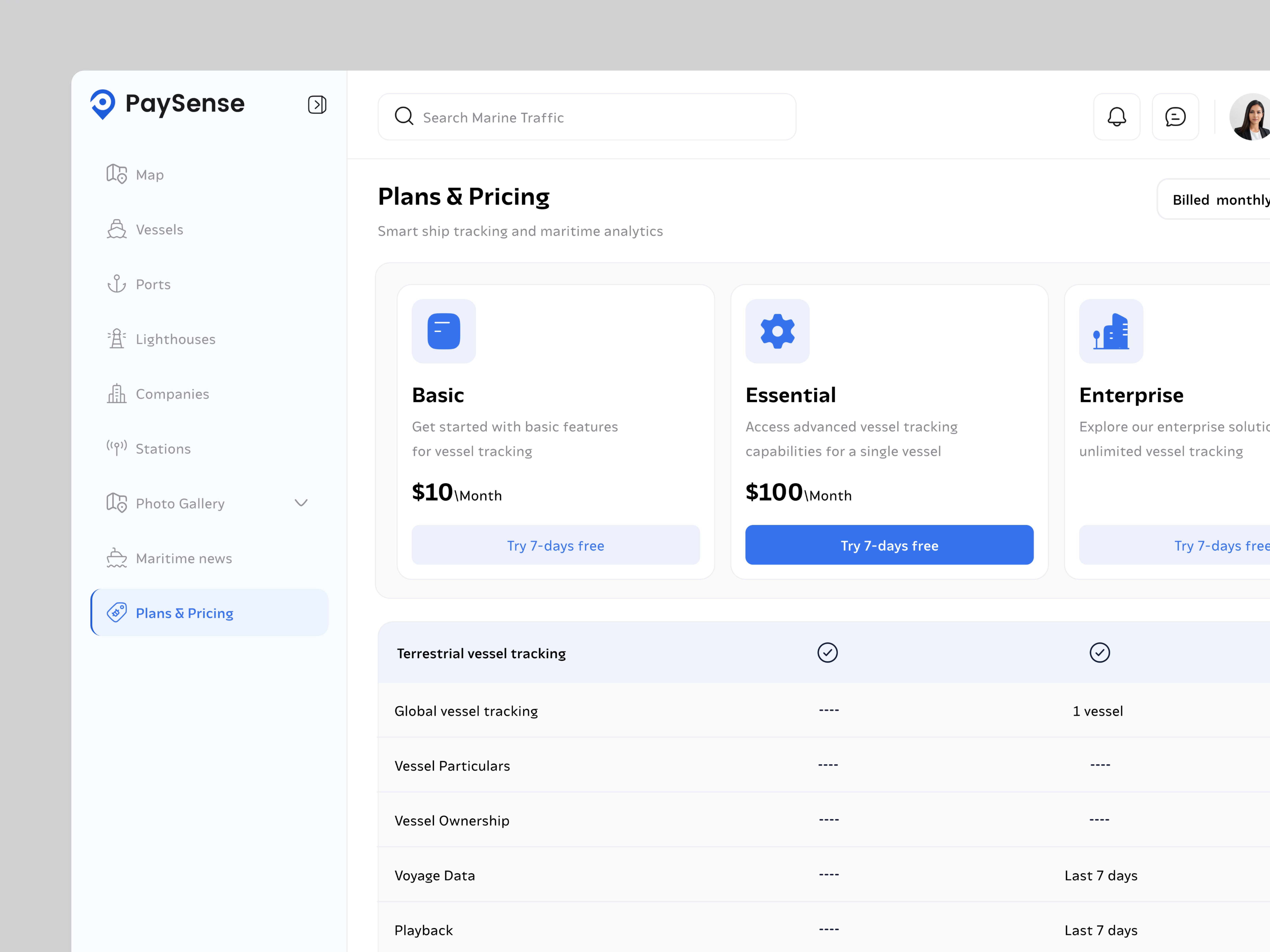Select Plans & Pricing in the sidebar
Image resolution: width=1270 pixels, height=952 pixels.
click(x=210, y=612)
